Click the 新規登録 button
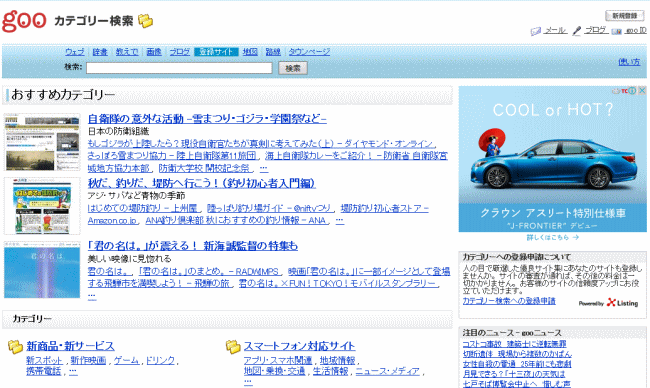The image size is (650, 388). point(625,16)
